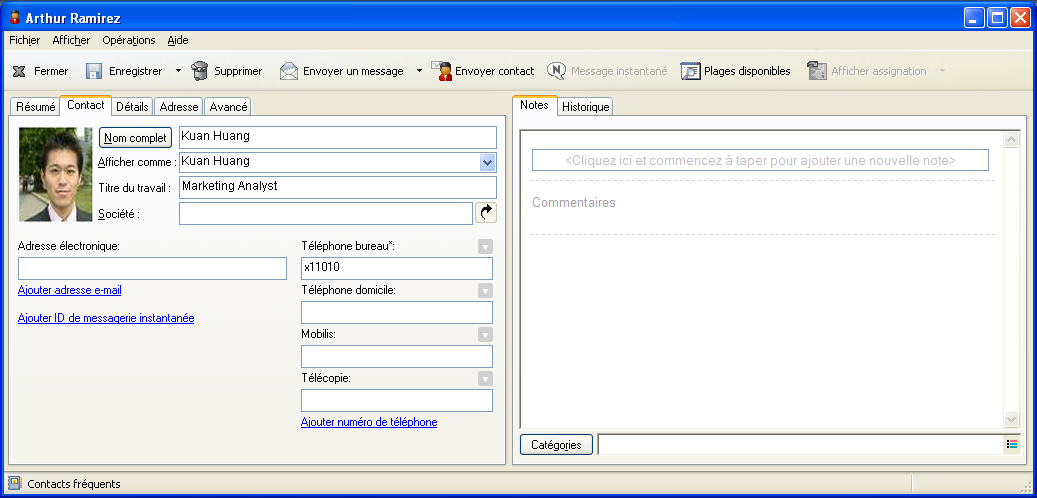Click the title bar application icon
Image resolution: width=1037 pixels, height=498 pixels.
click(15, 17)
